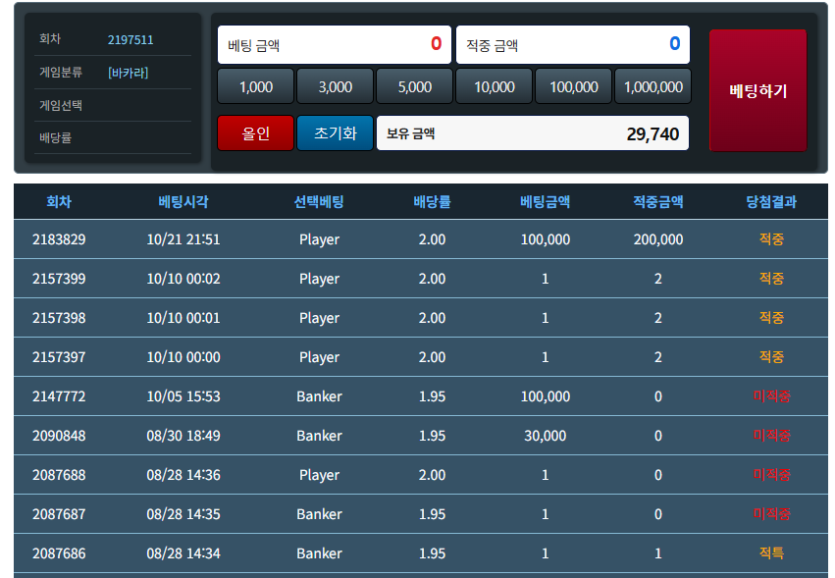Image resolution: width=835 pixels, height=578 pixels.
Task: Click the 미적중 result for round 2087688
Action: coord(771,475)
